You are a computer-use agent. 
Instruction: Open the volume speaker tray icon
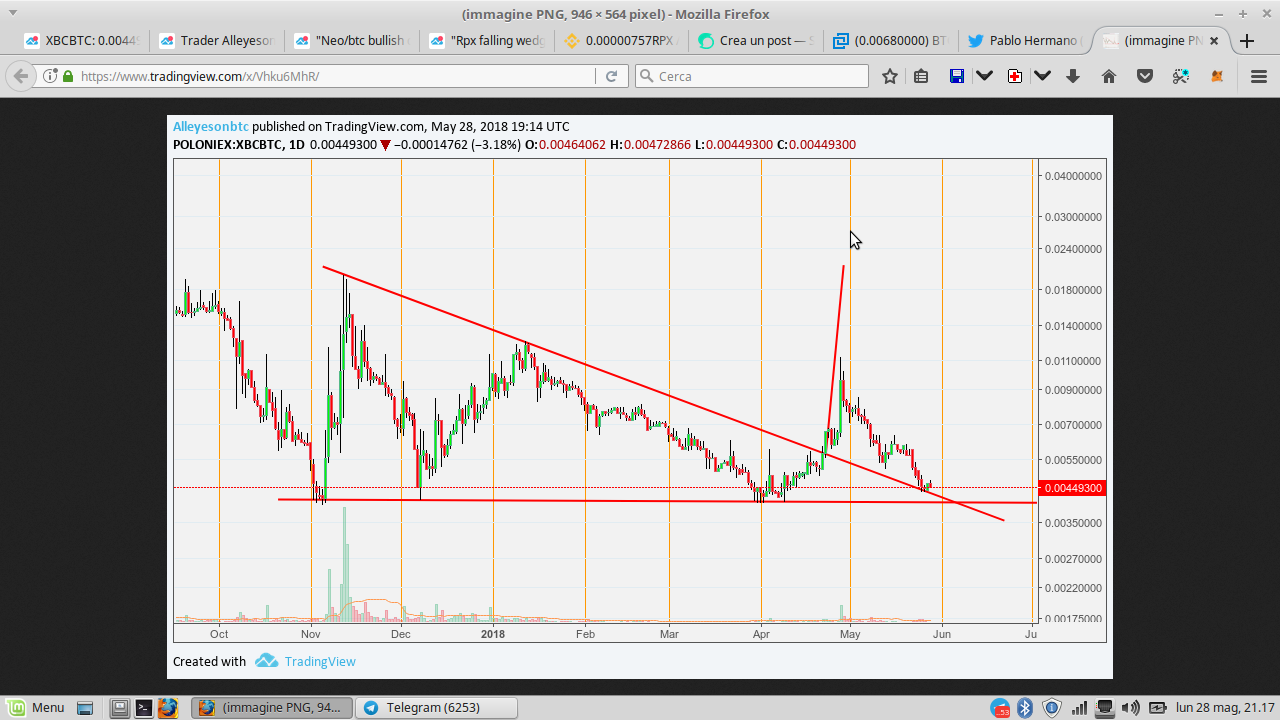point(1131,708)
